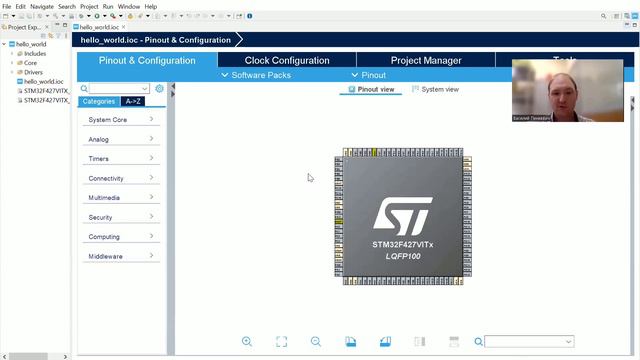This screenshot has height=360, width=640.
Task: Click the magnifier beside the category search
Action: (x=84, y=88)
